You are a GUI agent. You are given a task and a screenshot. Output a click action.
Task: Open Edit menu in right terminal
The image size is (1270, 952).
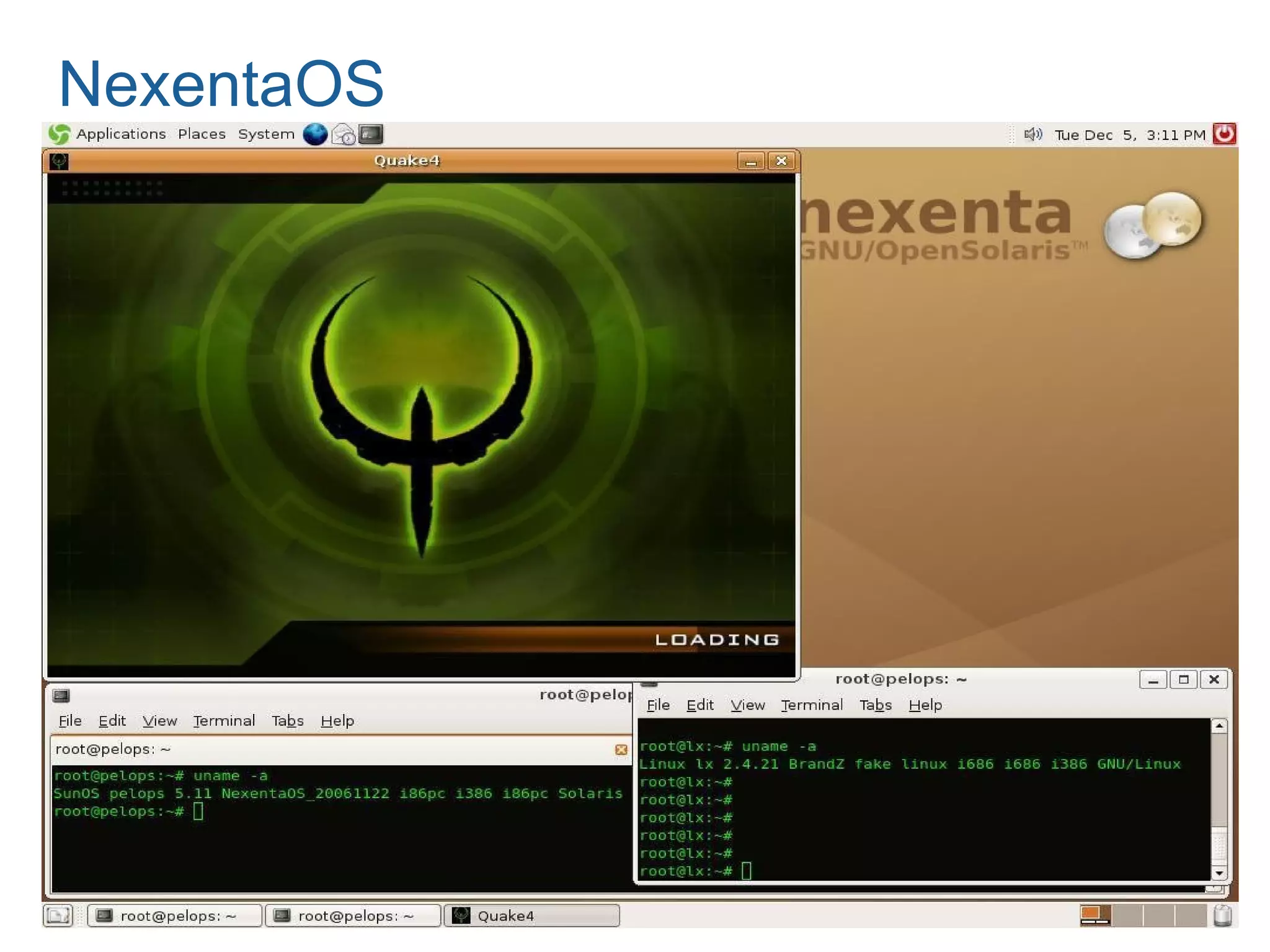tap(700, 705)
